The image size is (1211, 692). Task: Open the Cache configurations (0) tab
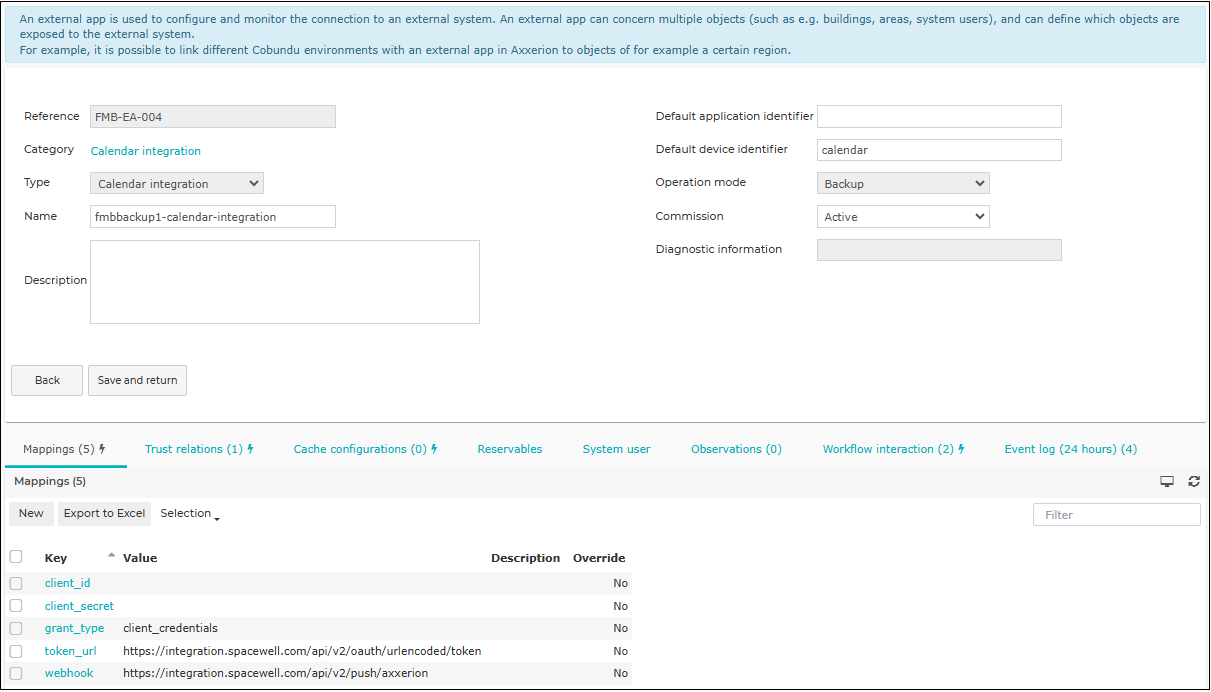[366, 449]
